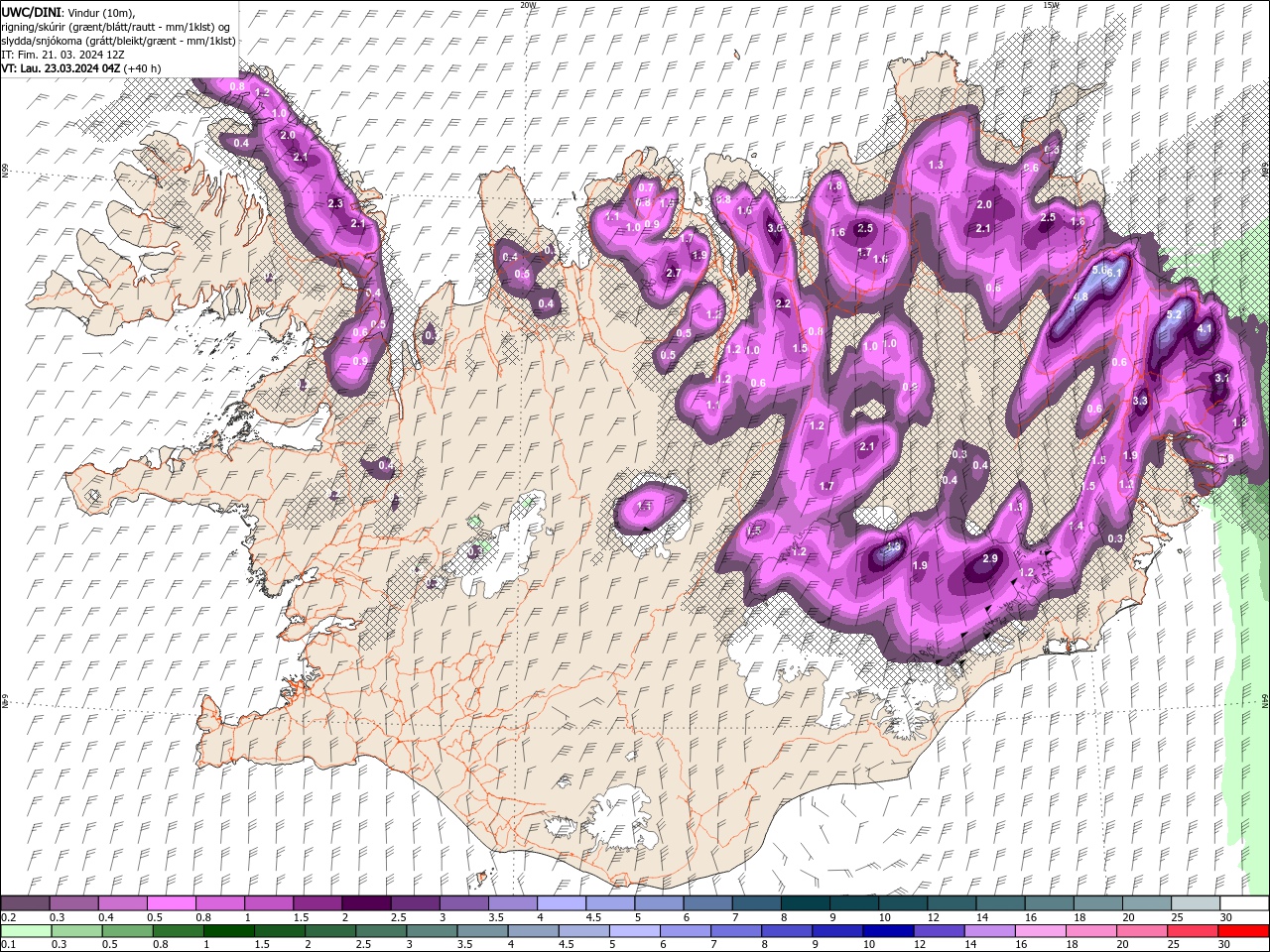Screen dimensions: 1270x952
Task: Pick the lower-row swatch starting at 25
Action: click(1191, 931)
